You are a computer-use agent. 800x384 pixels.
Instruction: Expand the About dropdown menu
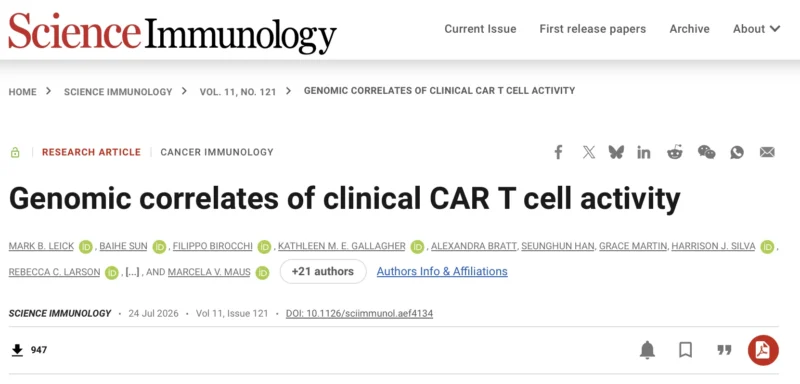pos(757,29)
